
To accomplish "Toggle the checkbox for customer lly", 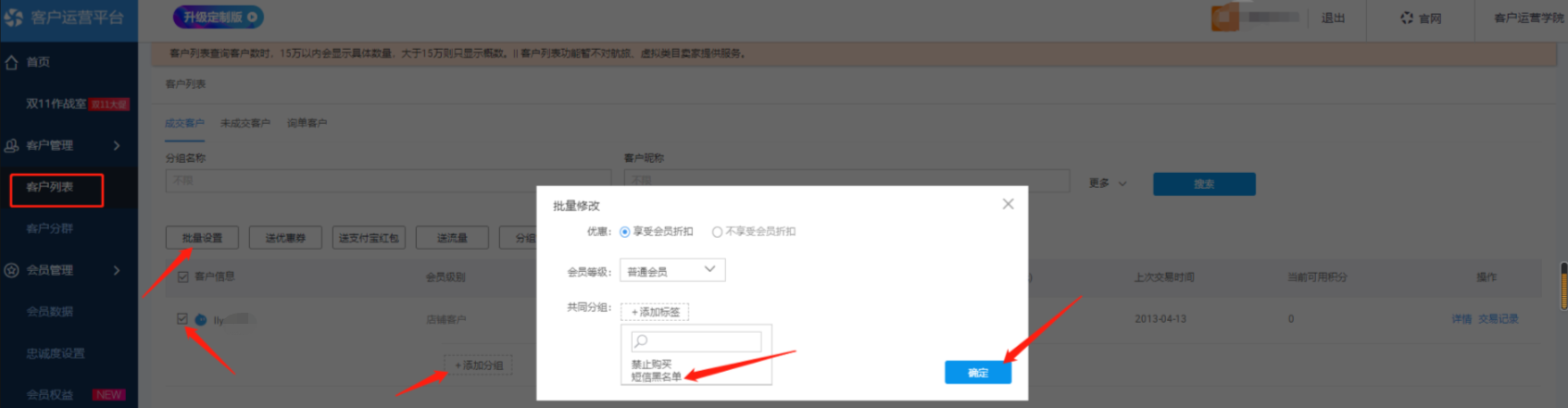I will pos(182,318).
